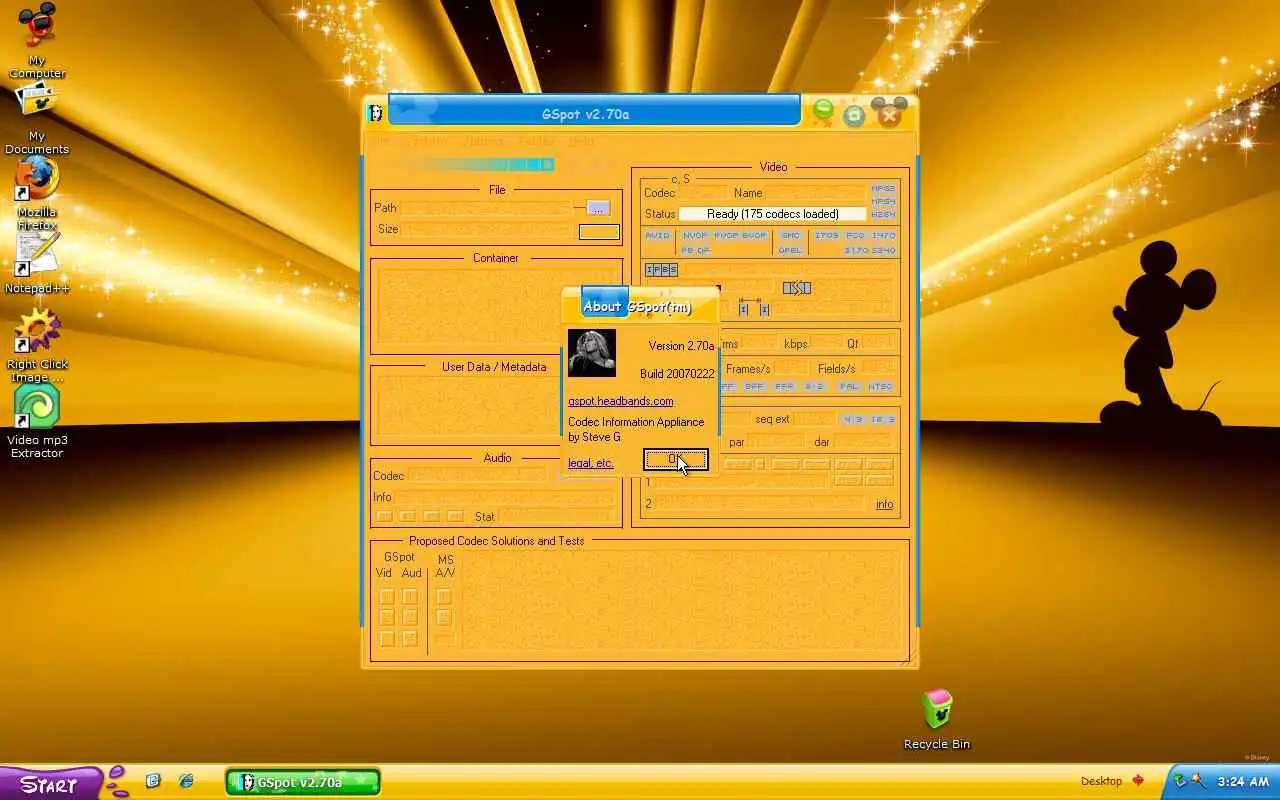1280x800 pixels.
Task: Click the Audio Codec field
Action: point(478,476)
